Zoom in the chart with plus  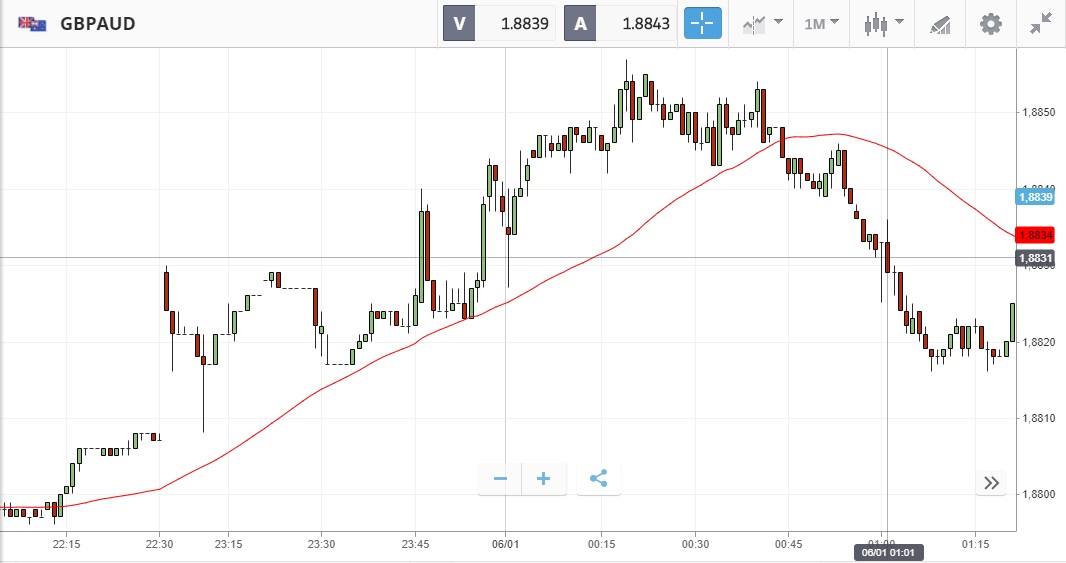pyautogui.click(x=544, y=479)
